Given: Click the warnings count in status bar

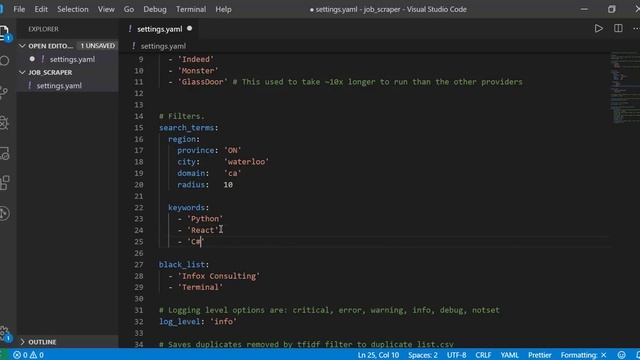Looking at the screenshot, I should click(x=37, y=355).
